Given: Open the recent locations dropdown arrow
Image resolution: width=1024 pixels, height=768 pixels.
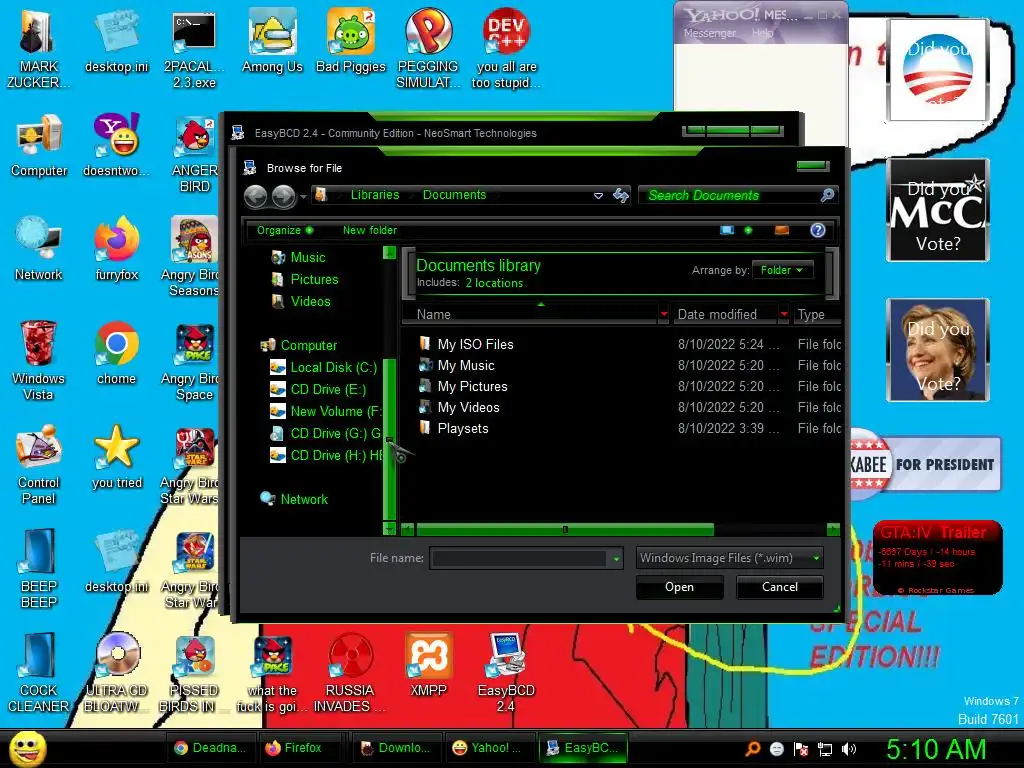Looking at the screenshot, I should (303, 196).
